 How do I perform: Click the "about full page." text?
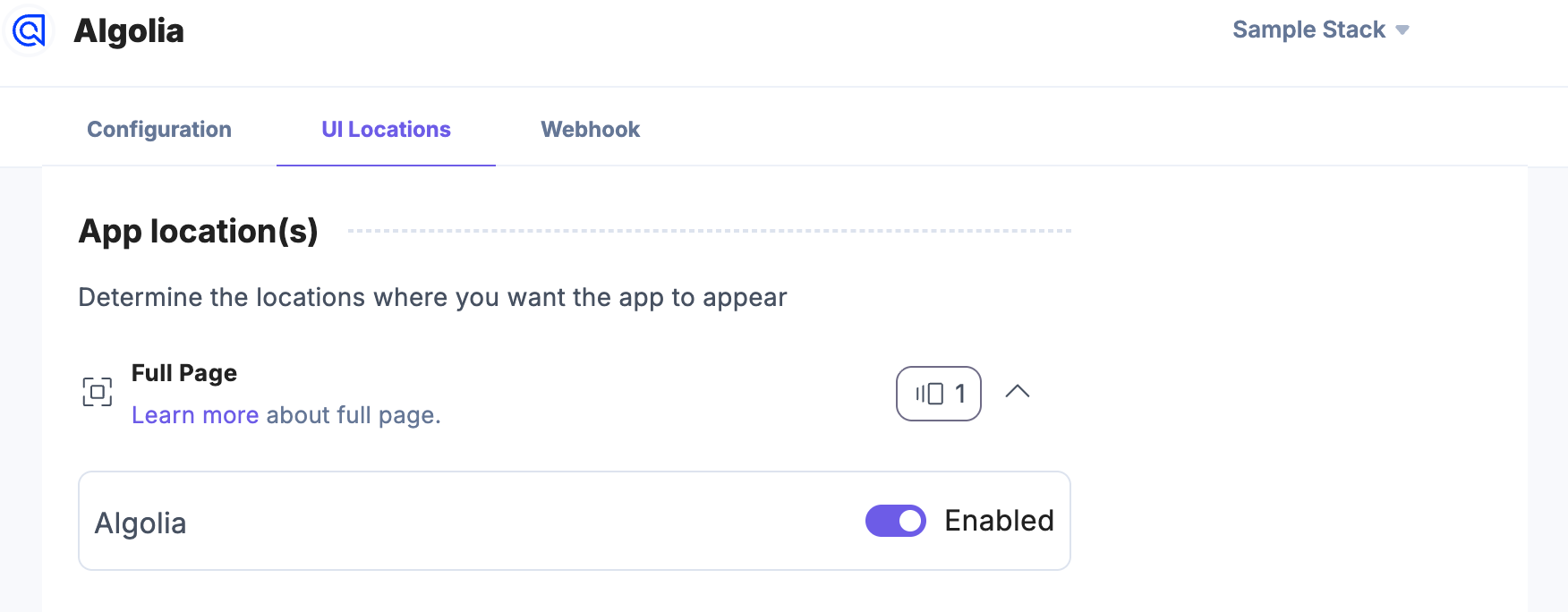coord(354,415)
